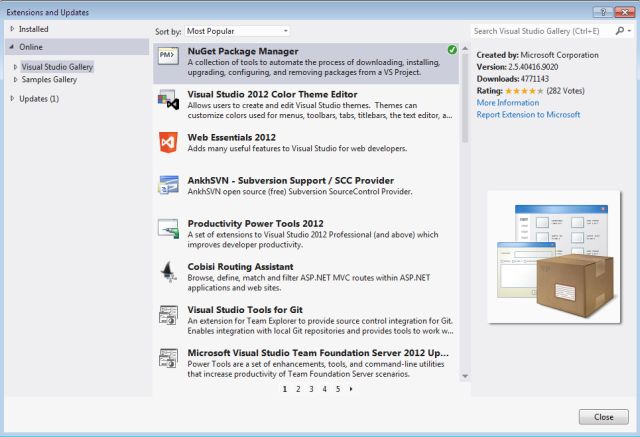Click the Visual Studio Tools for Git icon
Screen dimensions: 640x437
pos(169,315)
